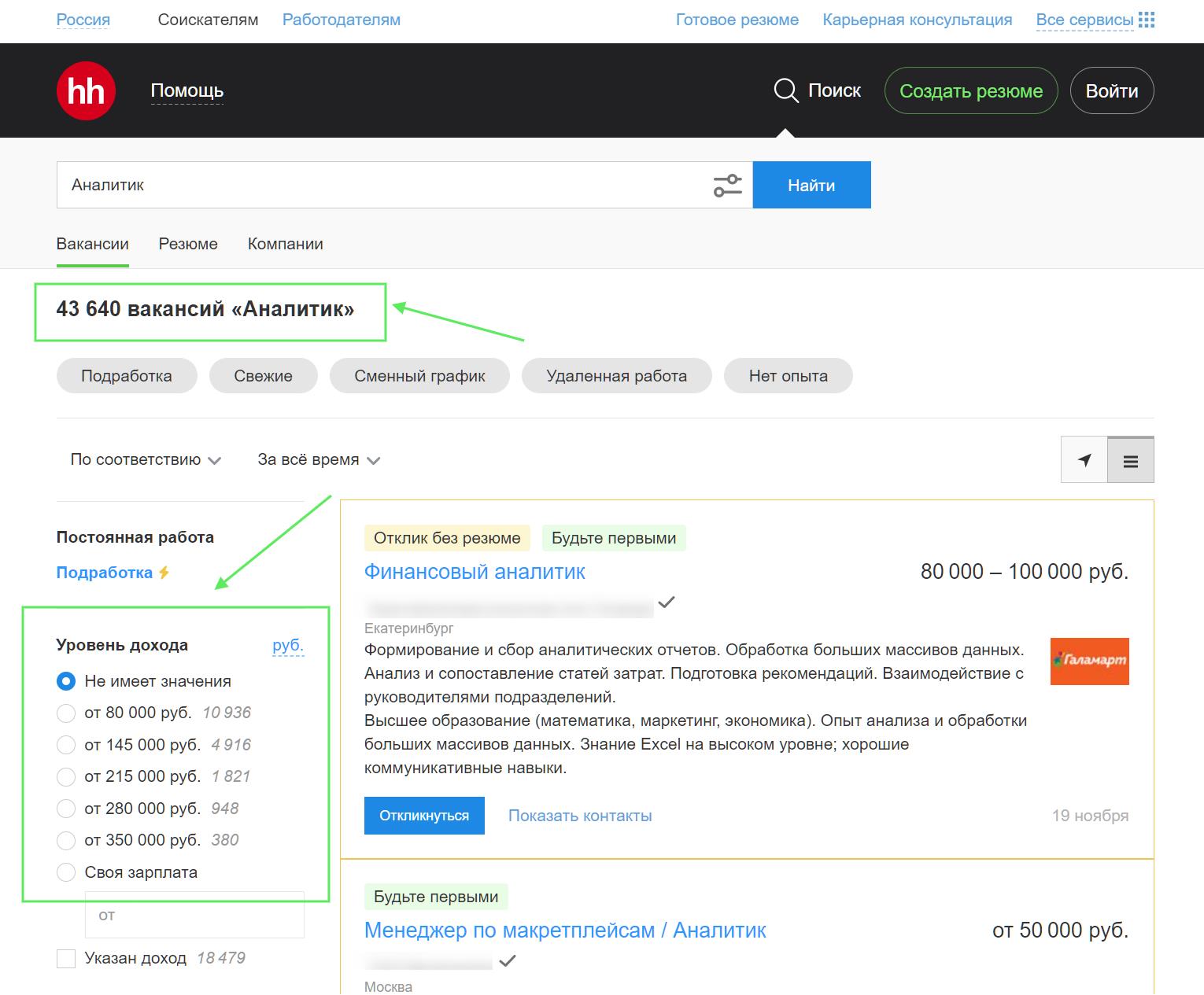1204x995 pixels.
Task: Change currency via руб. selector
Action: 287,646
